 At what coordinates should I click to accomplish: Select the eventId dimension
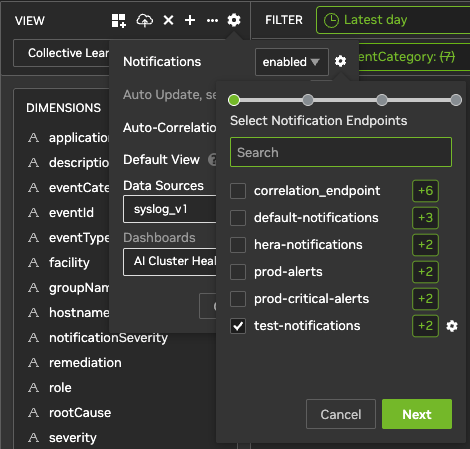(71, 213)
